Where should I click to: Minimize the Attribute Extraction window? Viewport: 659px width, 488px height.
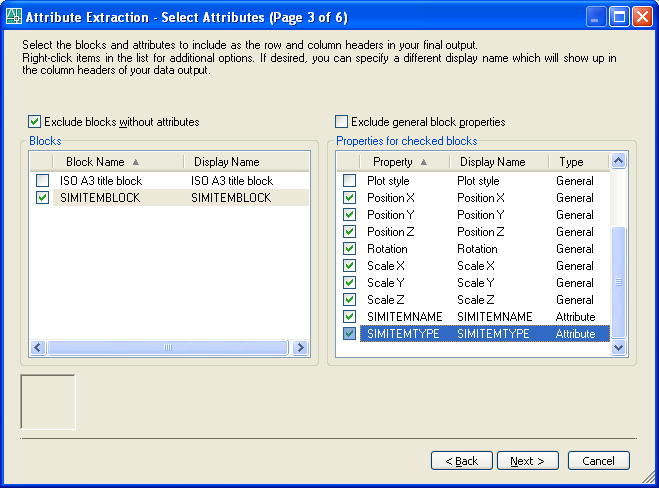596,17
